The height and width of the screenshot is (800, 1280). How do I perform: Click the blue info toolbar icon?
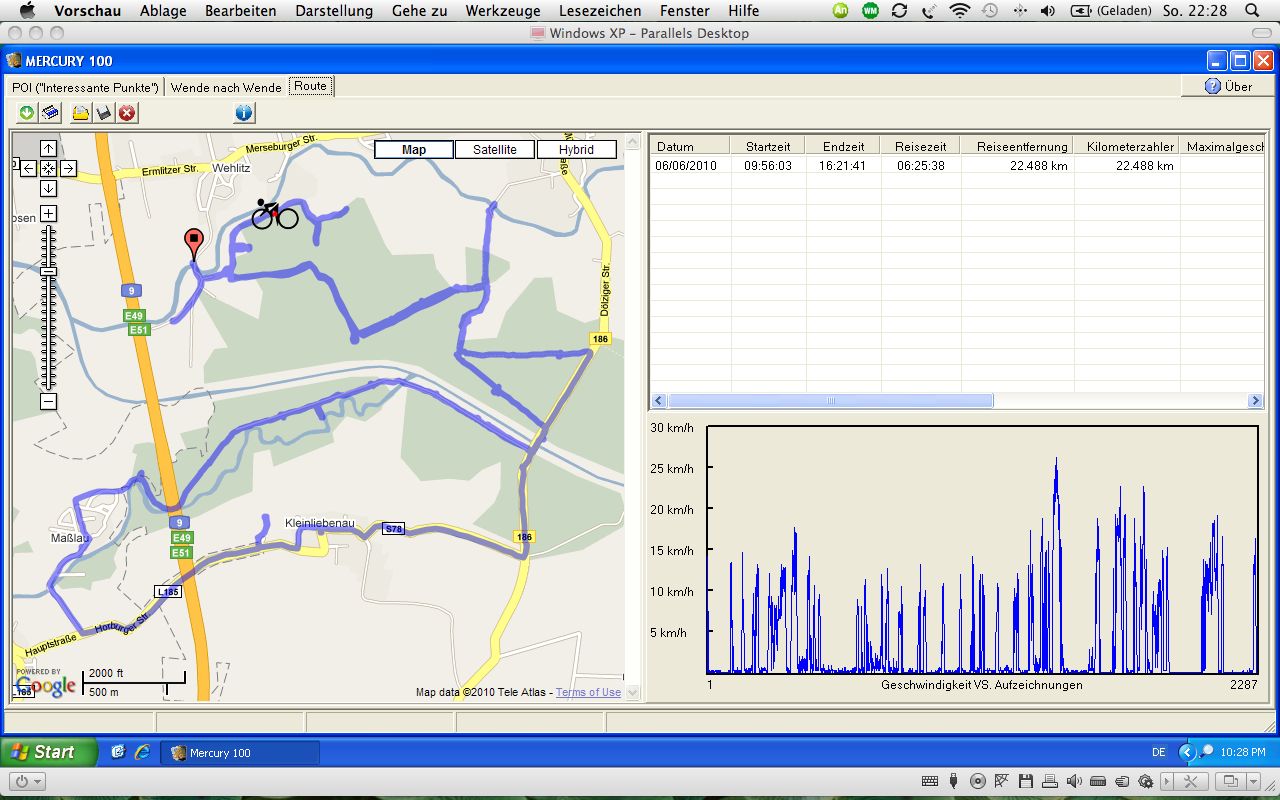244,113
